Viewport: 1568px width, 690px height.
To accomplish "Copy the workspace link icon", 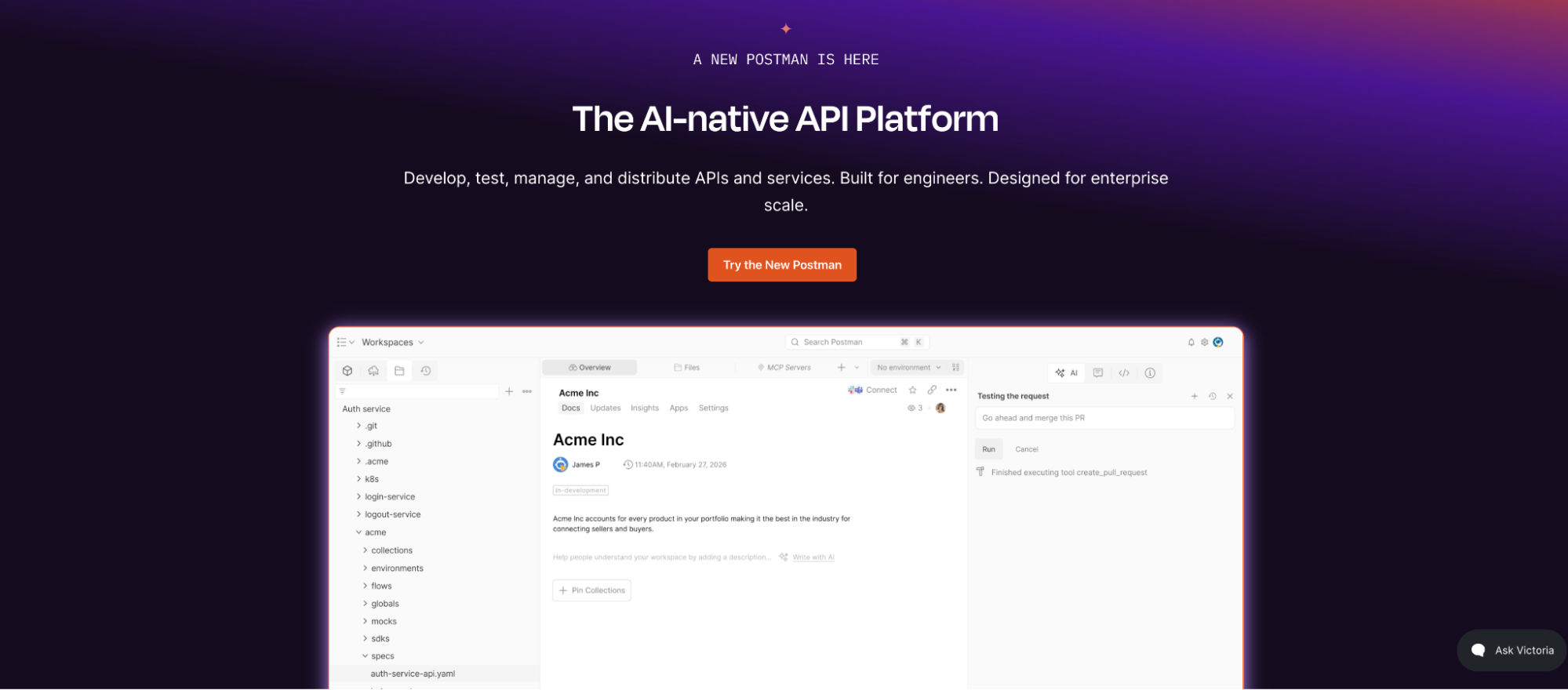I will [x=932, y=390].
